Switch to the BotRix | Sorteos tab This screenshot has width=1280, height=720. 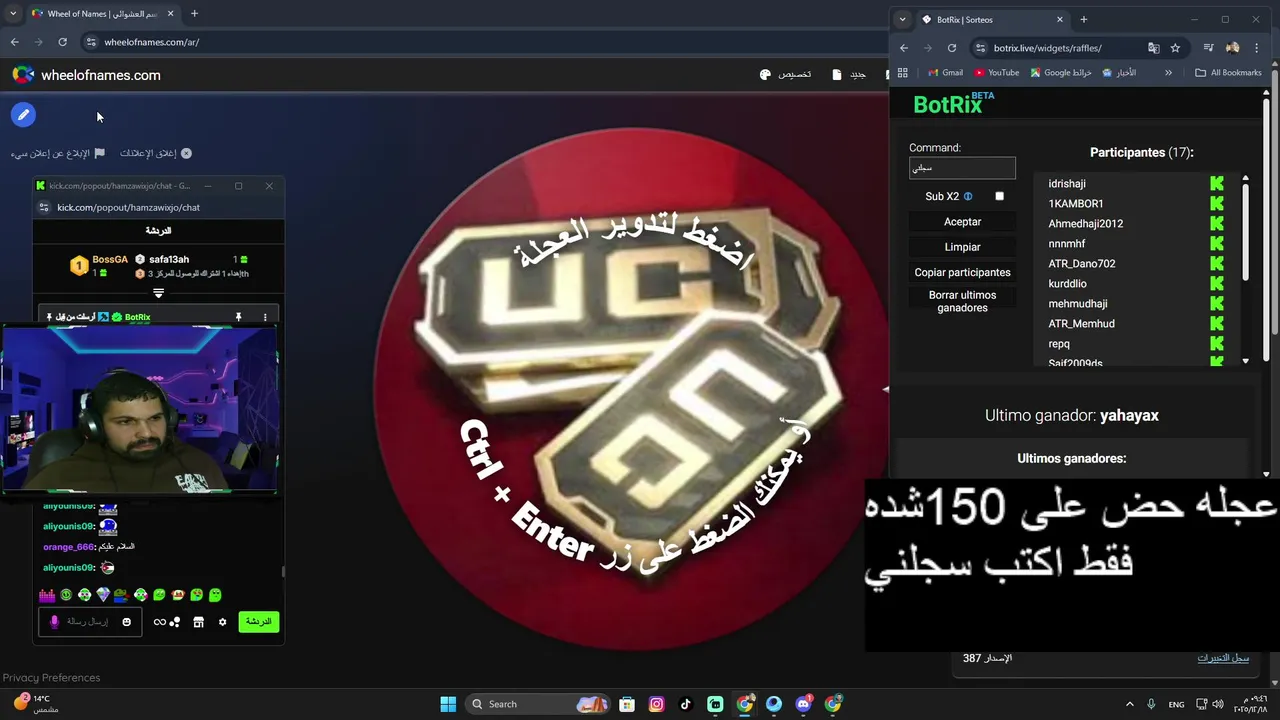click(992, 19)
